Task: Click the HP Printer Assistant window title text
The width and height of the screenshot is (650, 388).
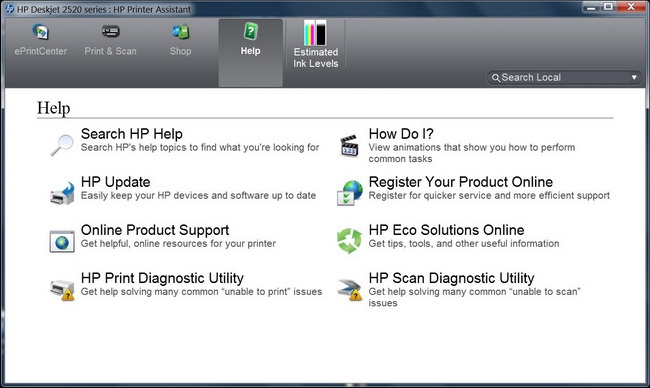Action: point(104,9)
